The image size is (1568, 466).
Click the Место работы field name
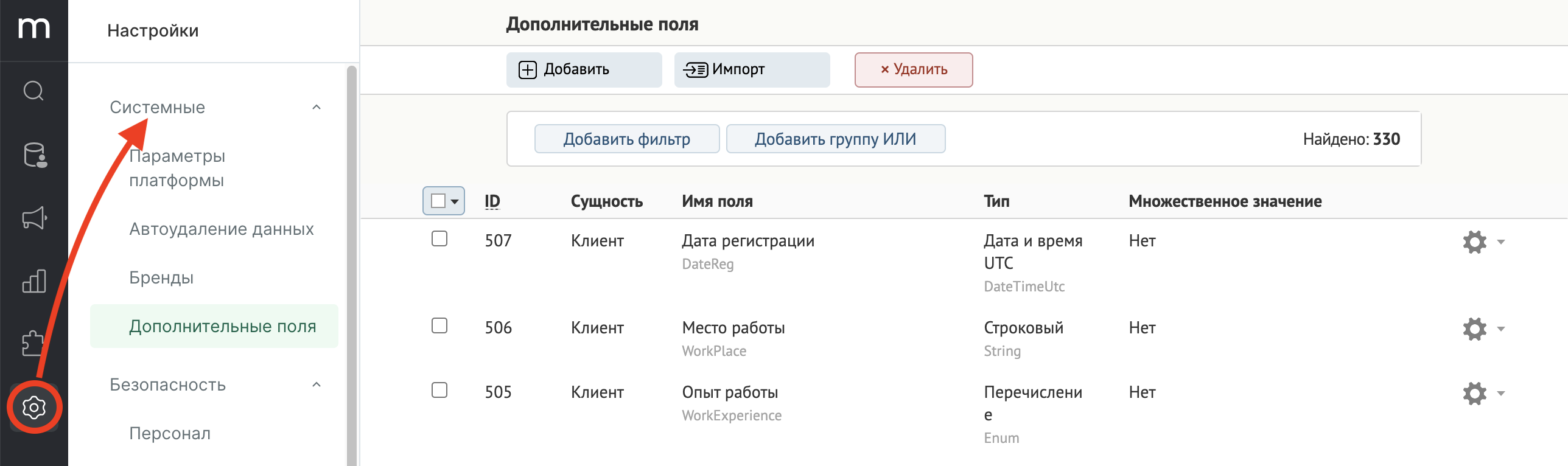pyautogui.click(x=733, y=328)
